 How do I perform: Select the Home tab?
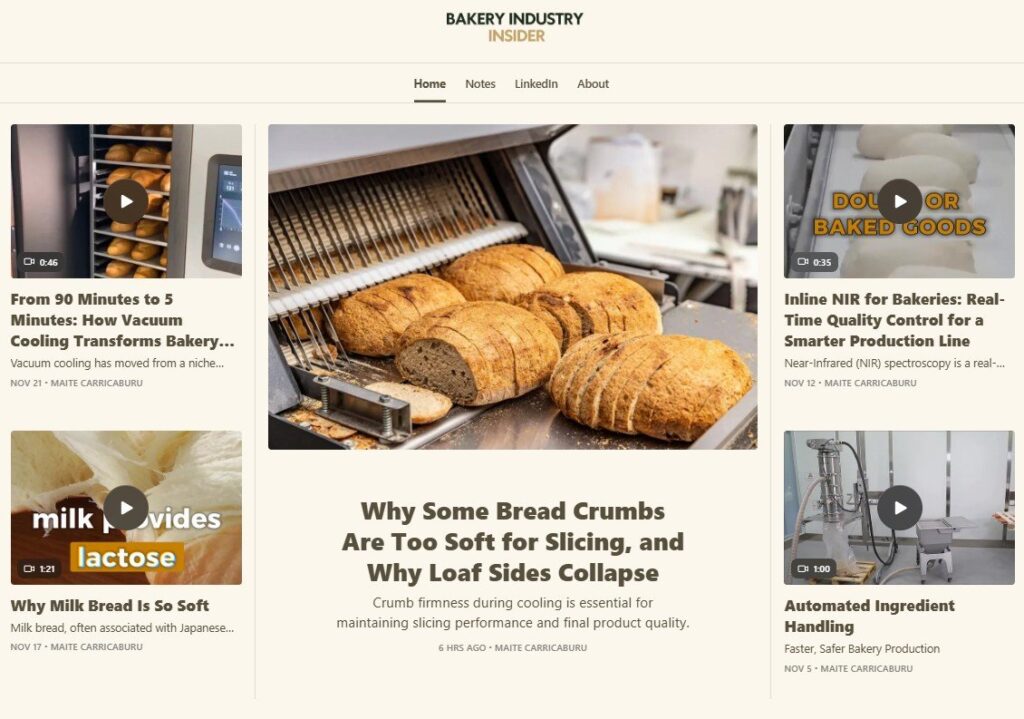430,84
